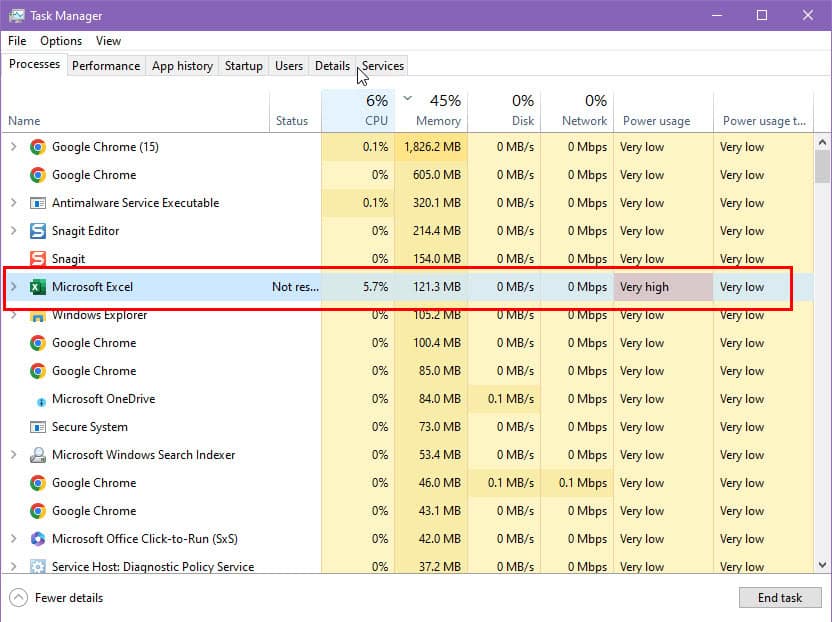Click the Task Manager title bar icon
This screenshot has height=622, width=832.
(x=16, y=15)
